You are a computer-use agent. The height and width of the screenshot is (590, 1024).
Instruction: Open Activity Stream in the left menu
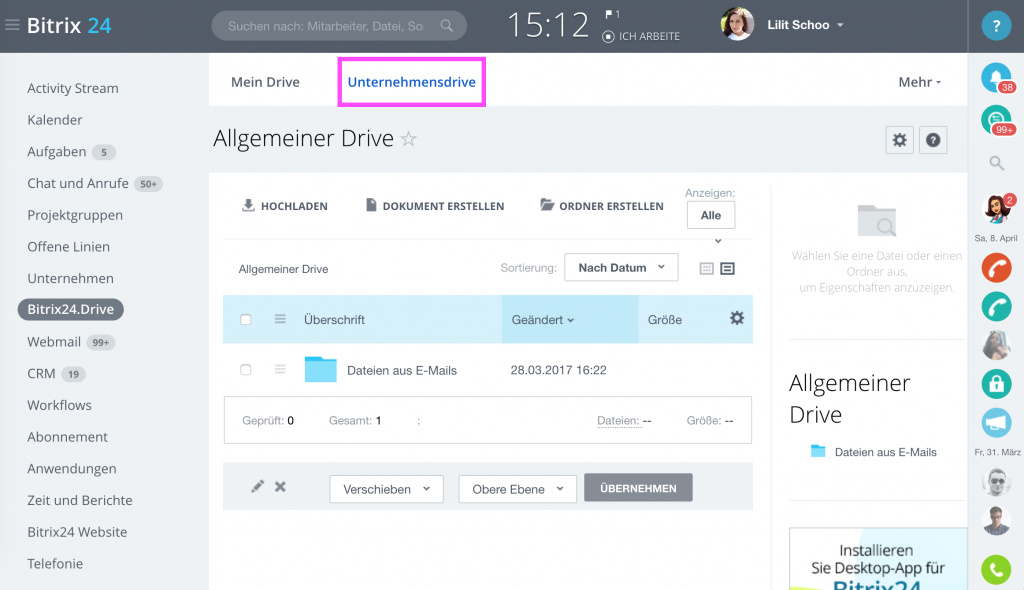72,88
